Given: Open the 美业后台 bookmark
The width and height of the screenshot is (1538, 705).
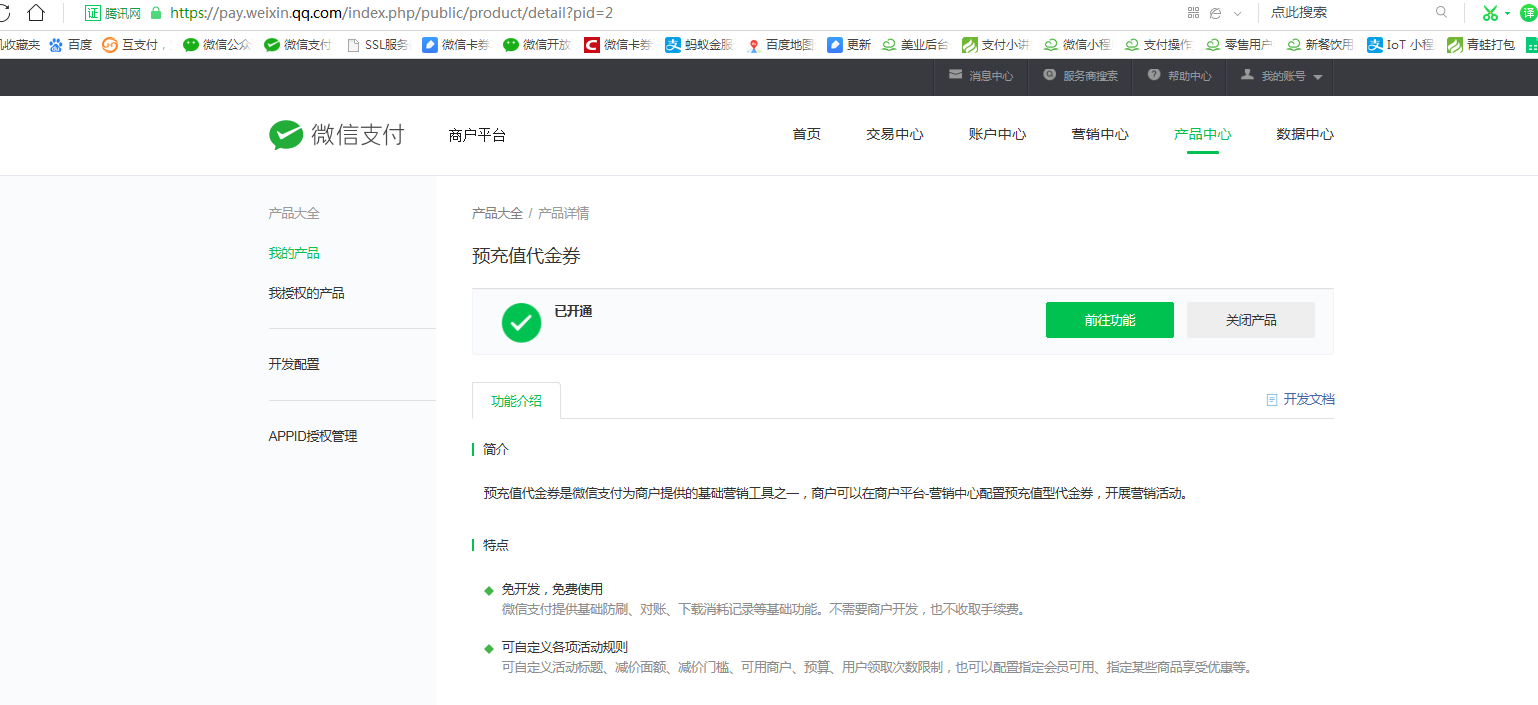Looking at the screenshot, I should click(914, 45).
